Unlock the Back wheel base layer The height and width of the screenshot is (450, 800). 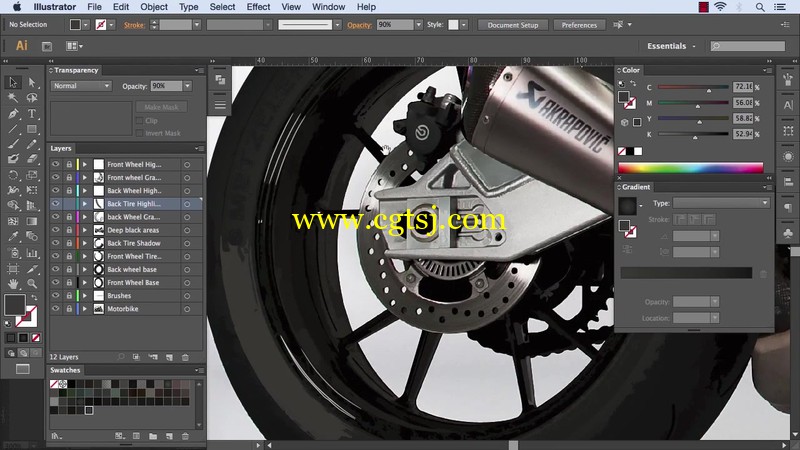(x=69, y=269)
